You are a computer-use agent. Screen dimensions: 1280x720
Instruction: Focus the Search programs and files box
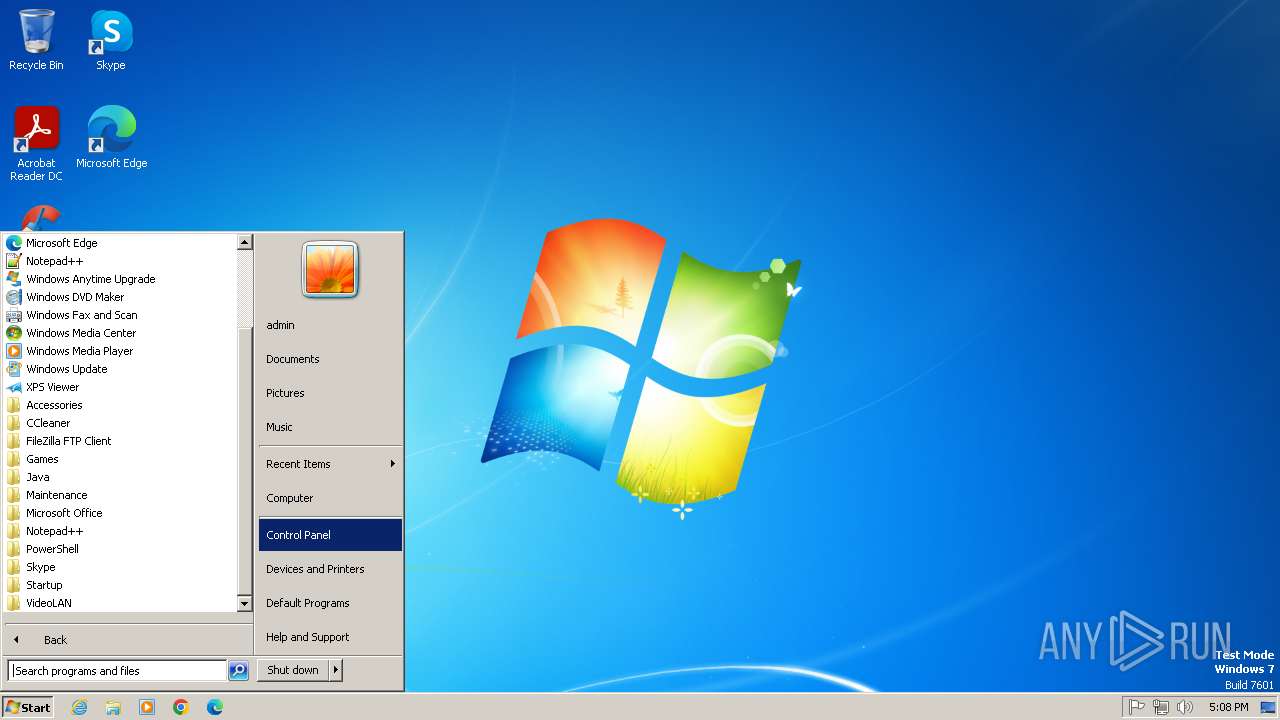tap(117, 671)
